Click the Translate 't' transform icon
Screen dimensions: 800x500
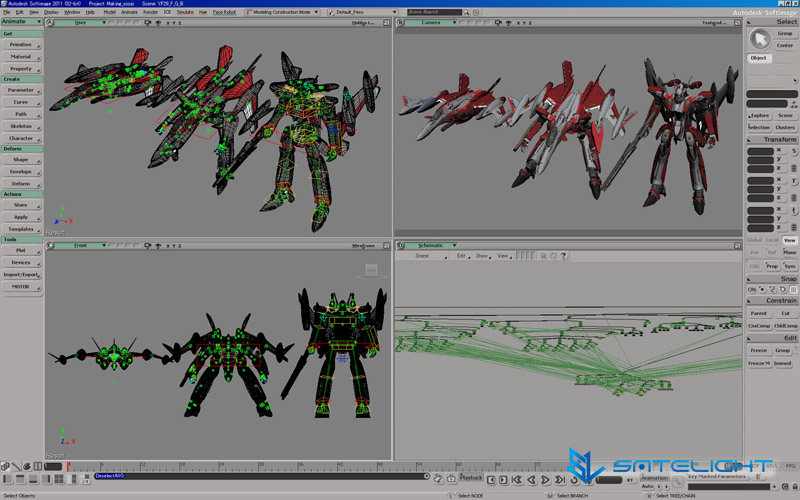click(x=794, y=210)
